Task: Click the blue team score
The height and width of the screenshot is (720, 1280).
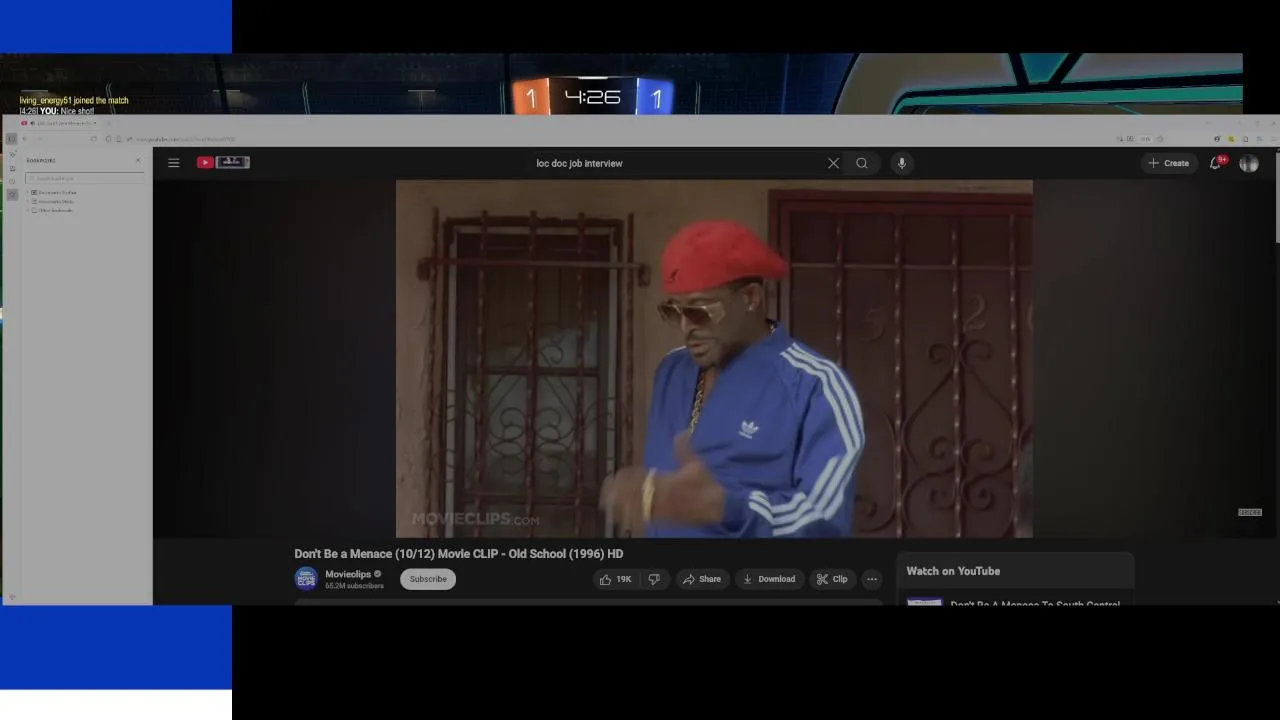Action: click(x=656, y=98)
